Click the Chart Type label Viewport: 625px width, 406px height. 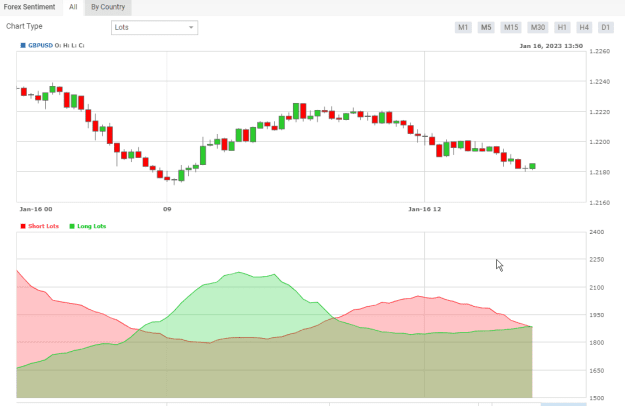24,26
